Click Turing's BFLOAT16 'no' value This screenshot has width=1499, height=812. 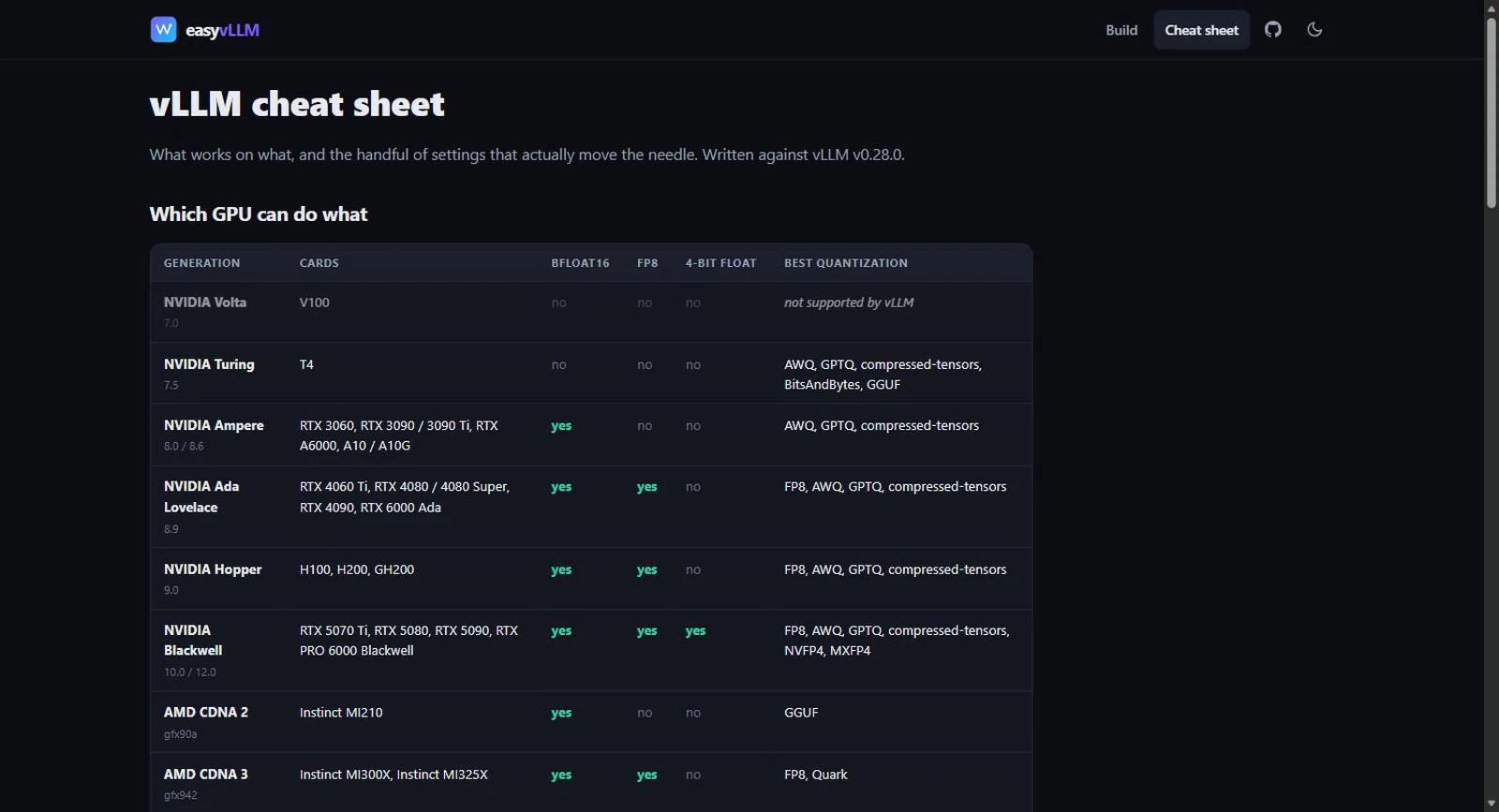coord(559,365)
